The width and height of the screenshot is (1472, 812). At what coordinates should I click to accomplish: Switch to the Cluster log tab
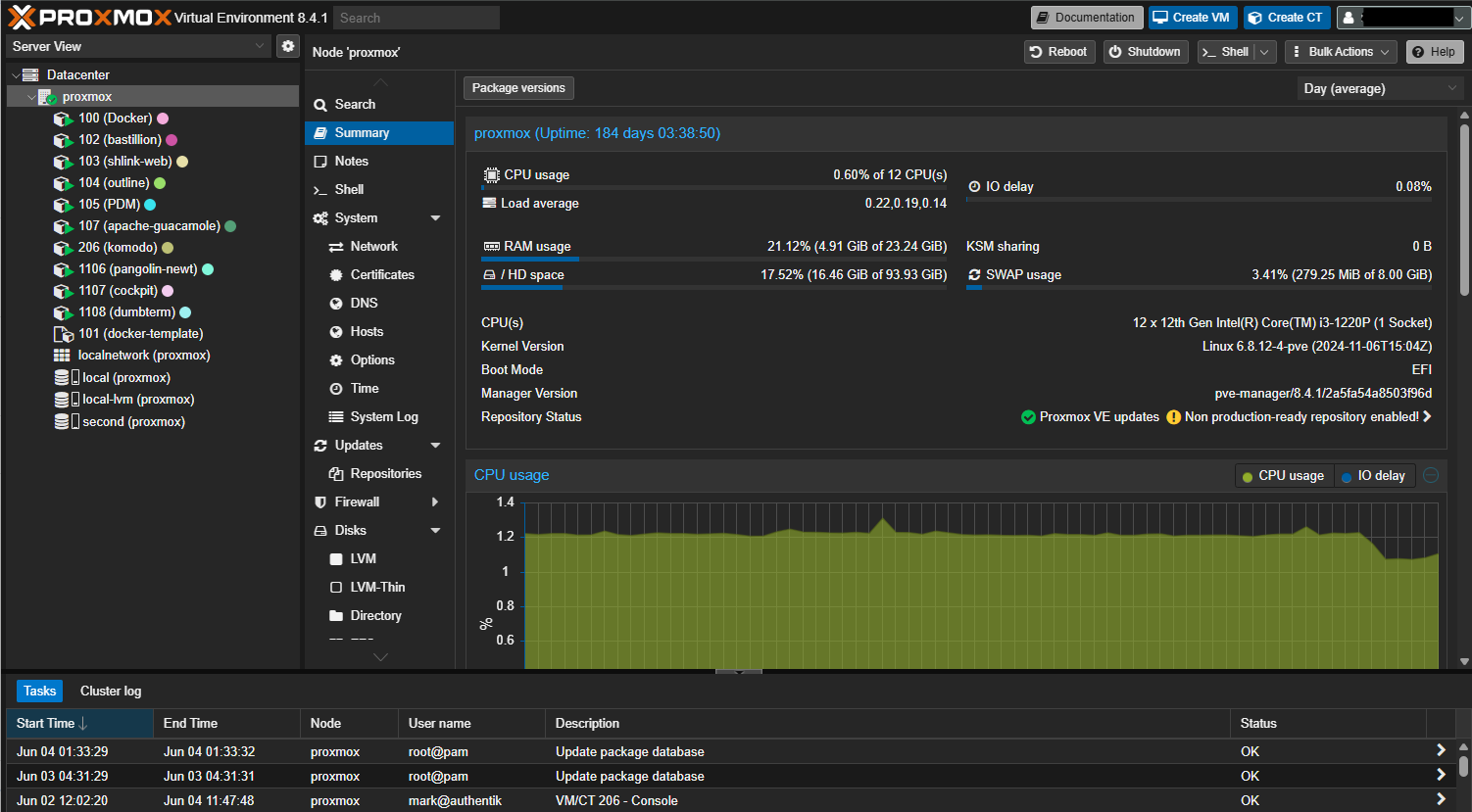pyautogui.click(x=110, y=691)
